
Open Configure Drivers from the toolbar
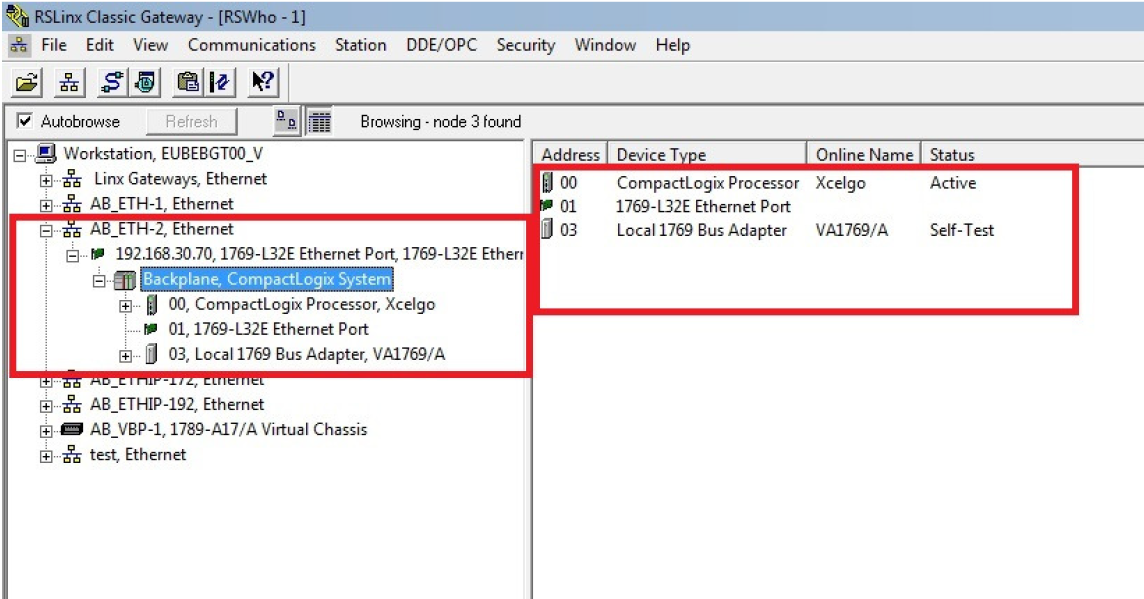pos(112,82)
